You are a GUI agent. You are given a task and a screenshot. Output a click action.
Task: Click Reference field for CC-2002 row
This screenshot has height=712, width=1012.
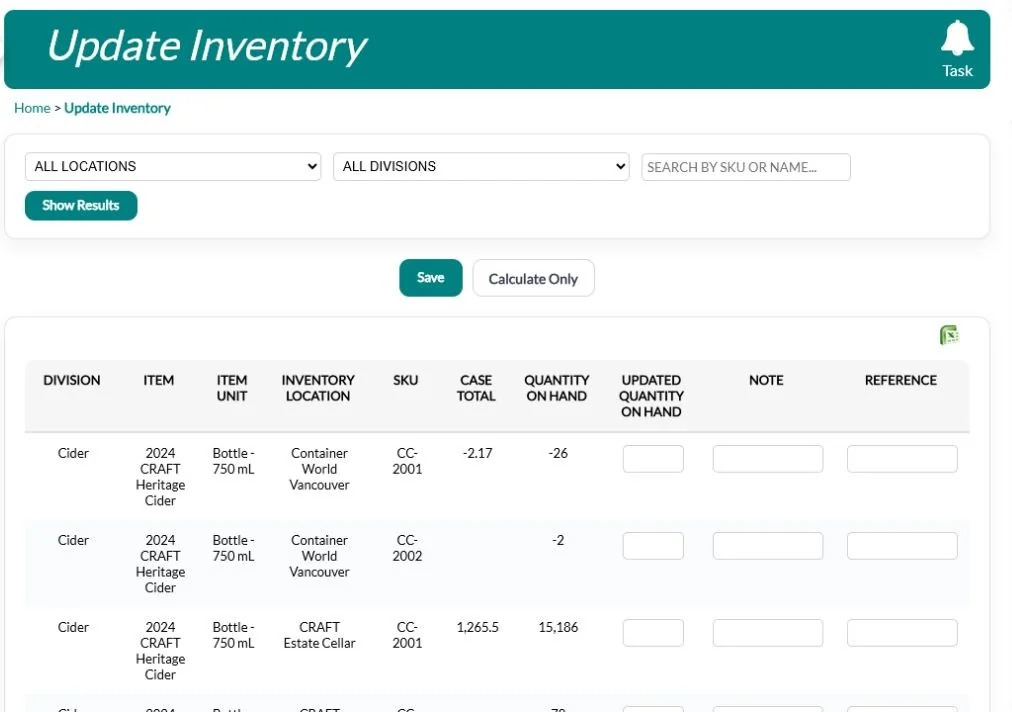(902, 546)
